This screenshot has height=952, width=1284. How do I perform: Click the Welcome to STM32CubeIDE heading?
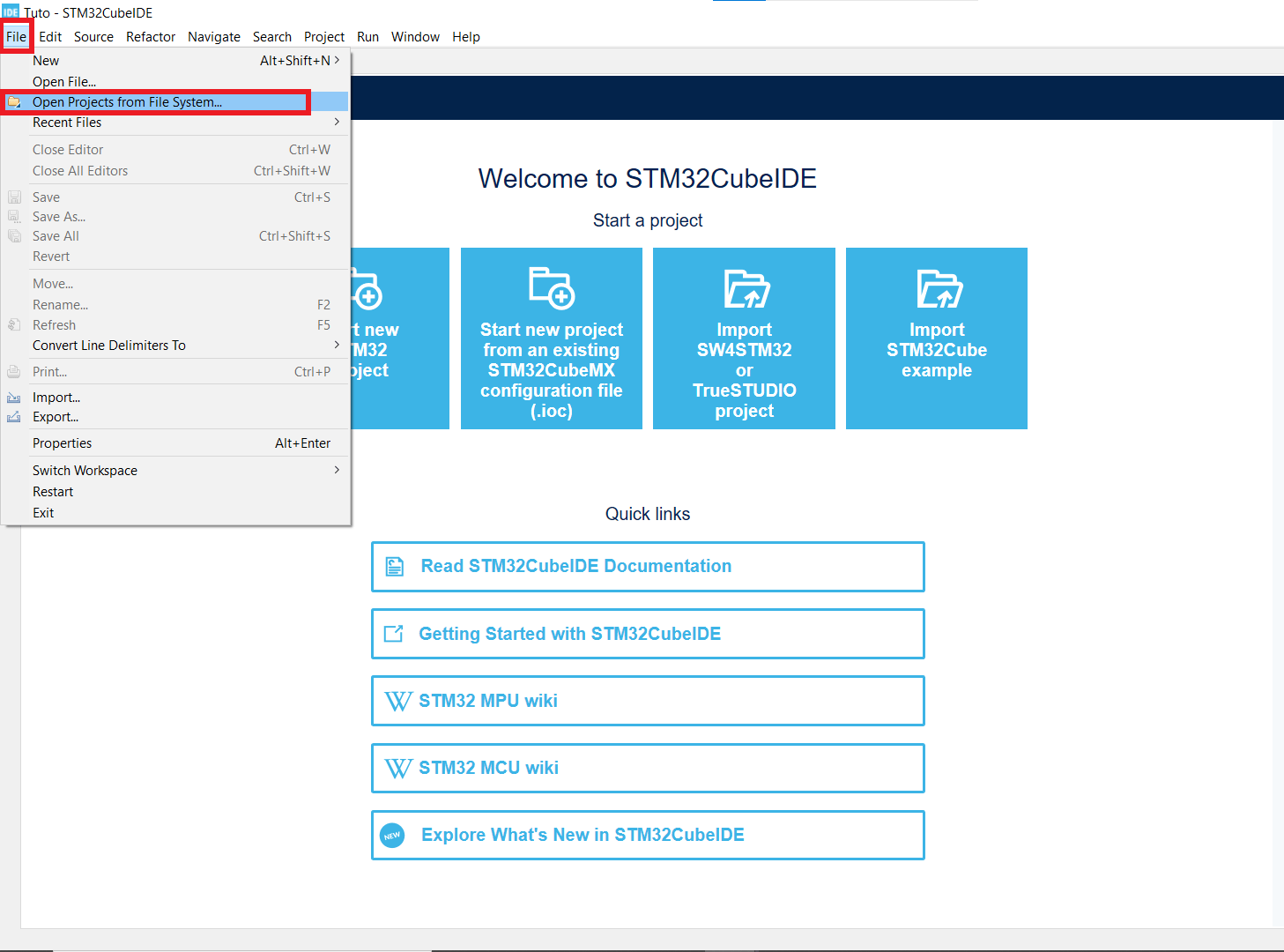[648, 179]
